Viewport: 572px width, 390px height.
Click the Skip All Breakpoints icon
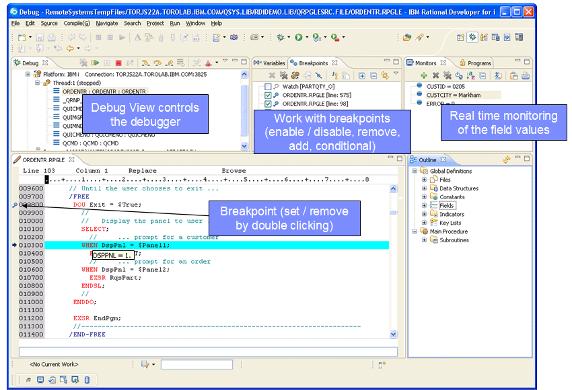coord(319,76)
